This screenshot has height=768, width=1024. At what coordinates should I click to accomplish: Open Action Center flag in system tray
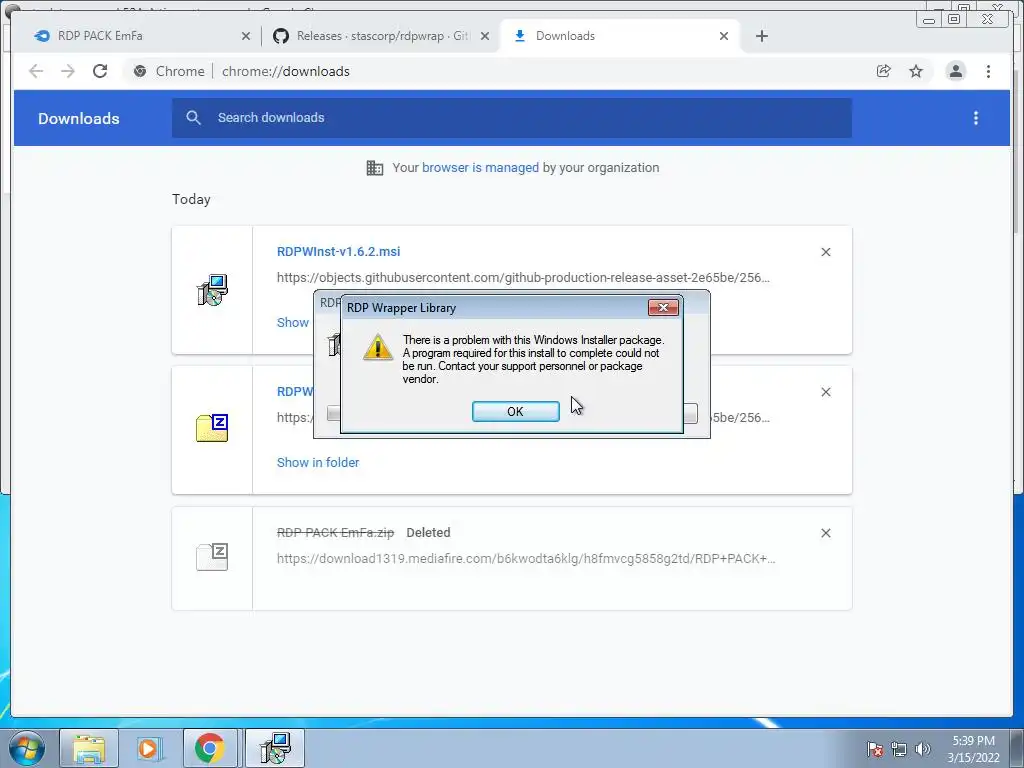[x=875, y=749]
